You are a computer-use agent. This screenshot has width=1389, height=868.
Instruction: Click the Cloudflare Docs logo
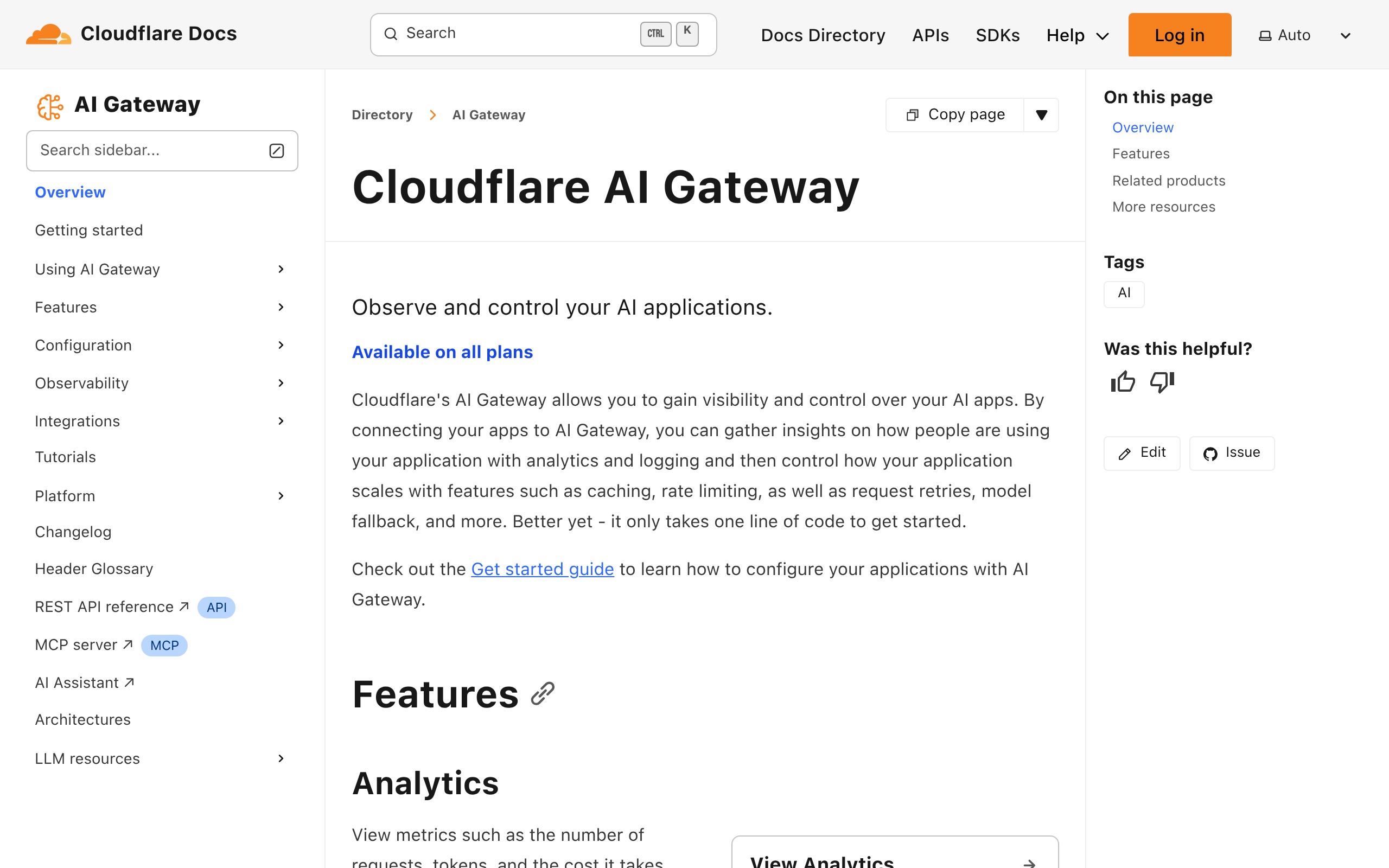click(132, 33)
